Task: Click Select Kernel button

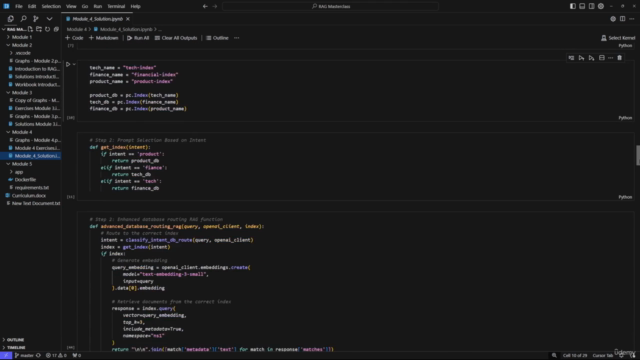Action: [x=618, y=38]
